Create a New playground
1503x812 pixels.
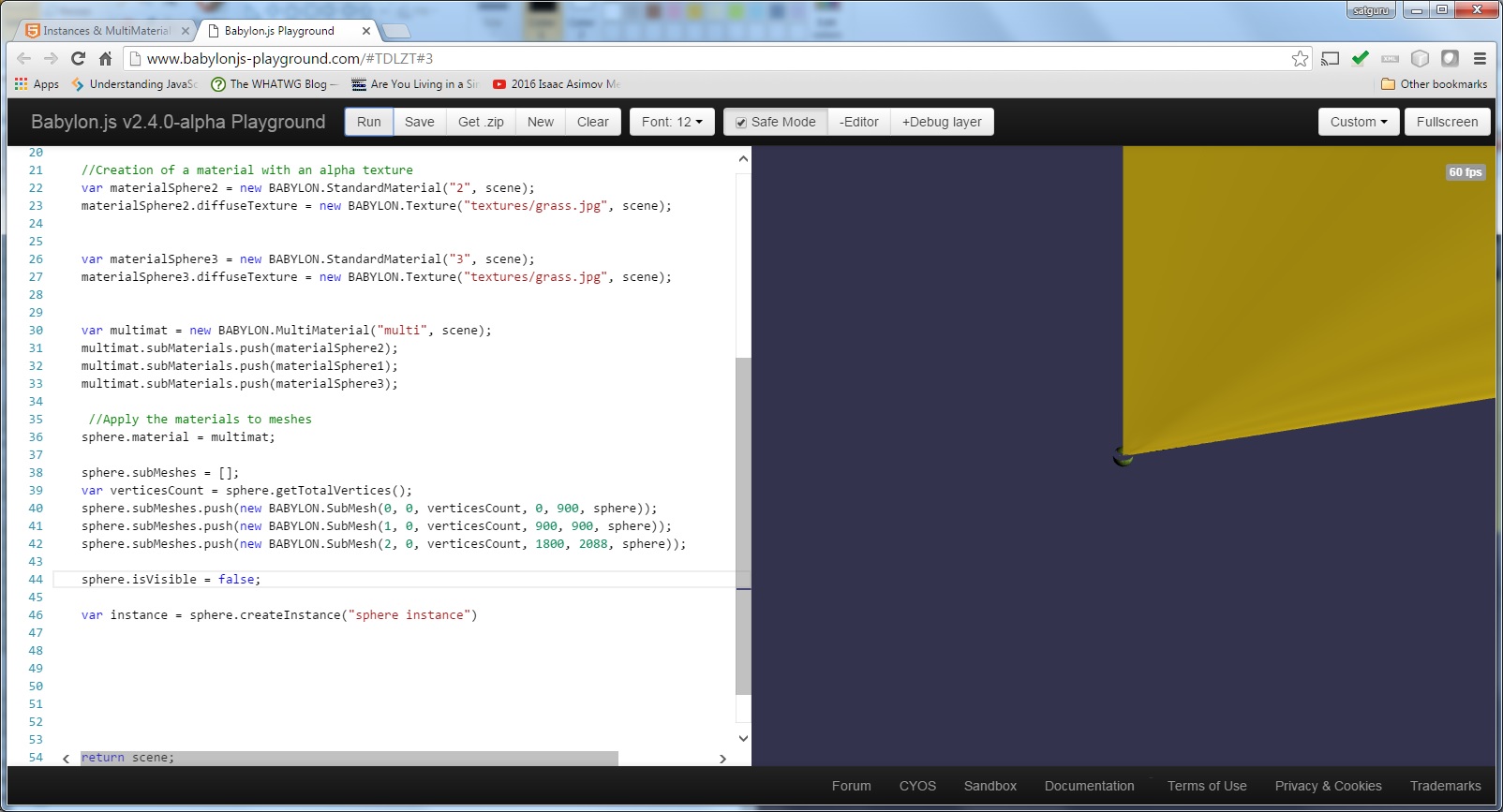point(541,122)
